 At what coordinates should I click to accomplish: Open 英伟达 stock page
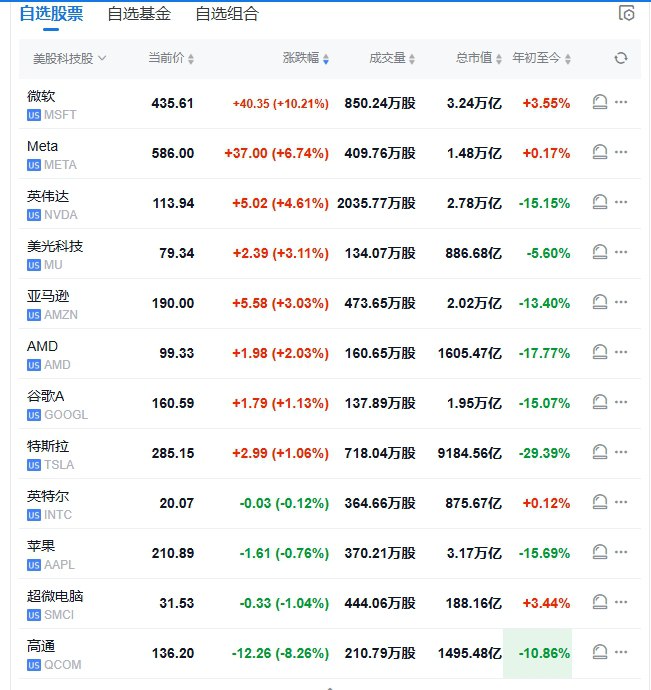[x=48, y=196]
